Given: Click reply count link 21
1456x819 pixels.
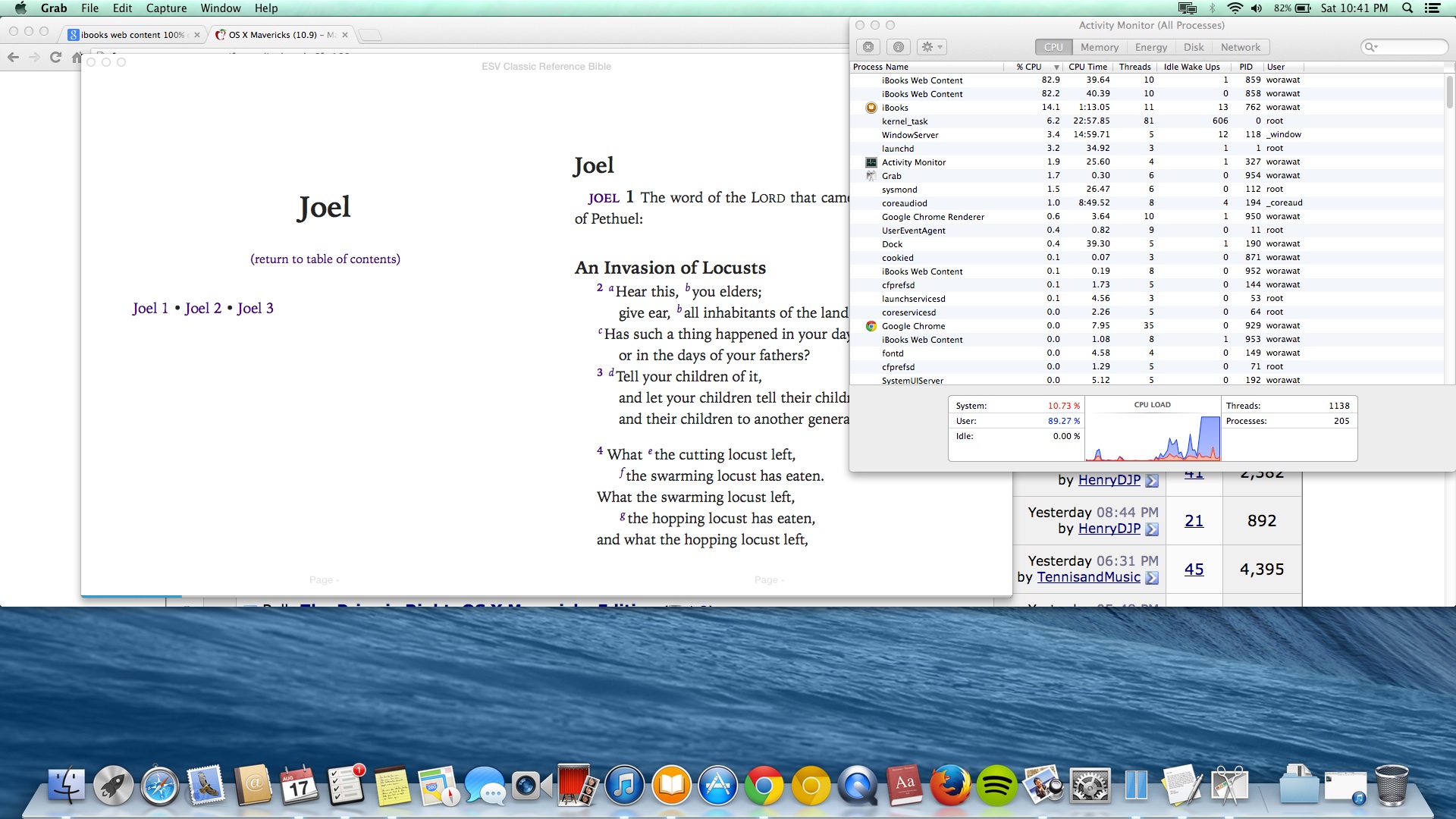Looking at the screenshot, I should click(1194, 520).
